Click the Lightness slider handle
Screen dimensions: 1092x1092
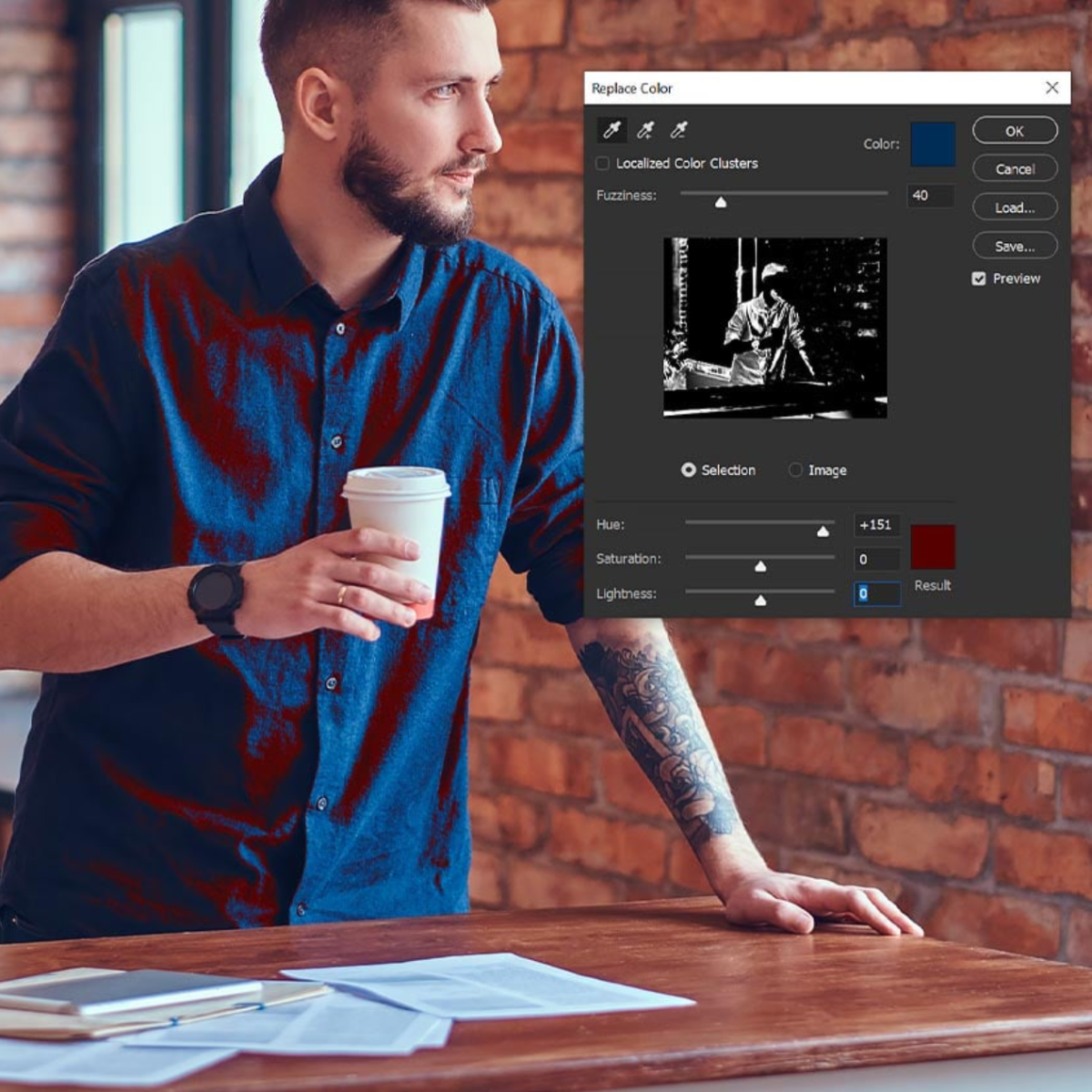tap(760, 601)
